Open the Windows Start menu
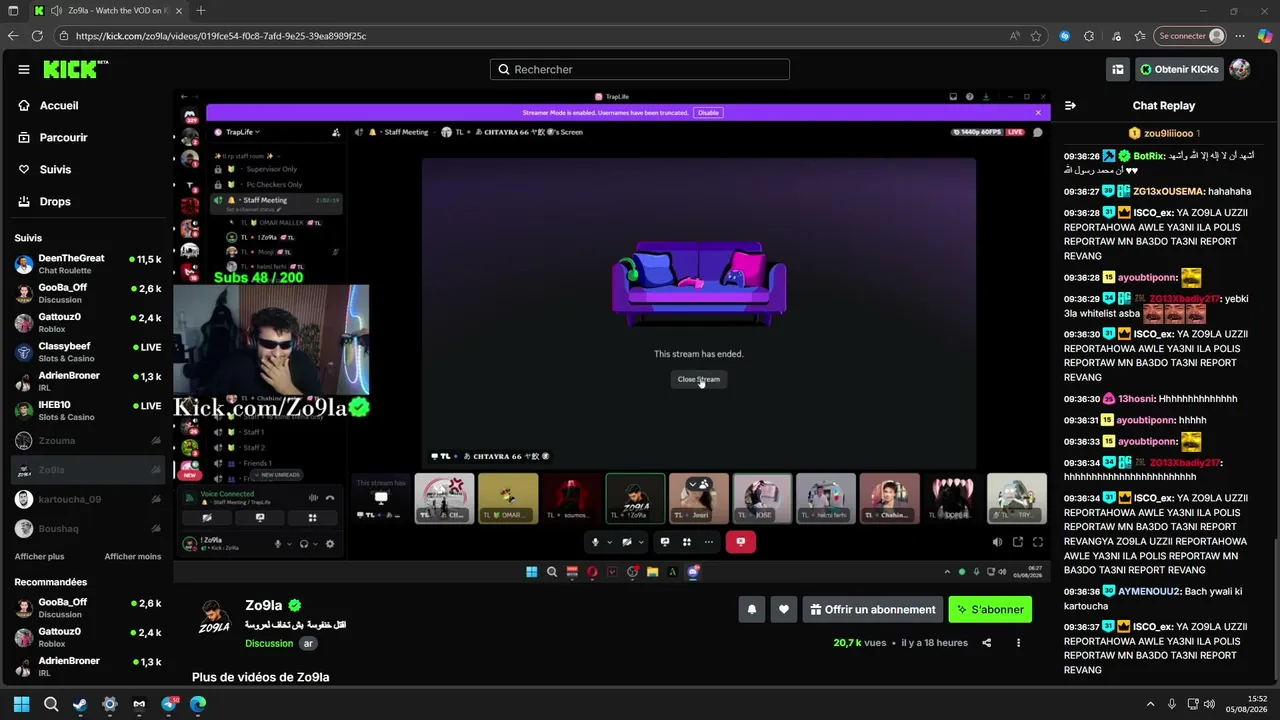The width and height of the screenshot is (1280, 720). pyautogui.click(x=21, y=704)
